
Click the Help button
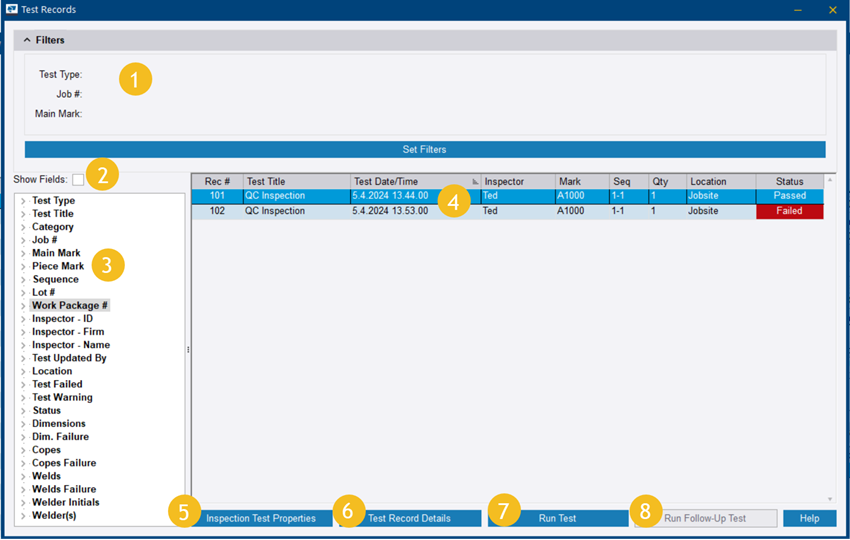click(809, 518)
